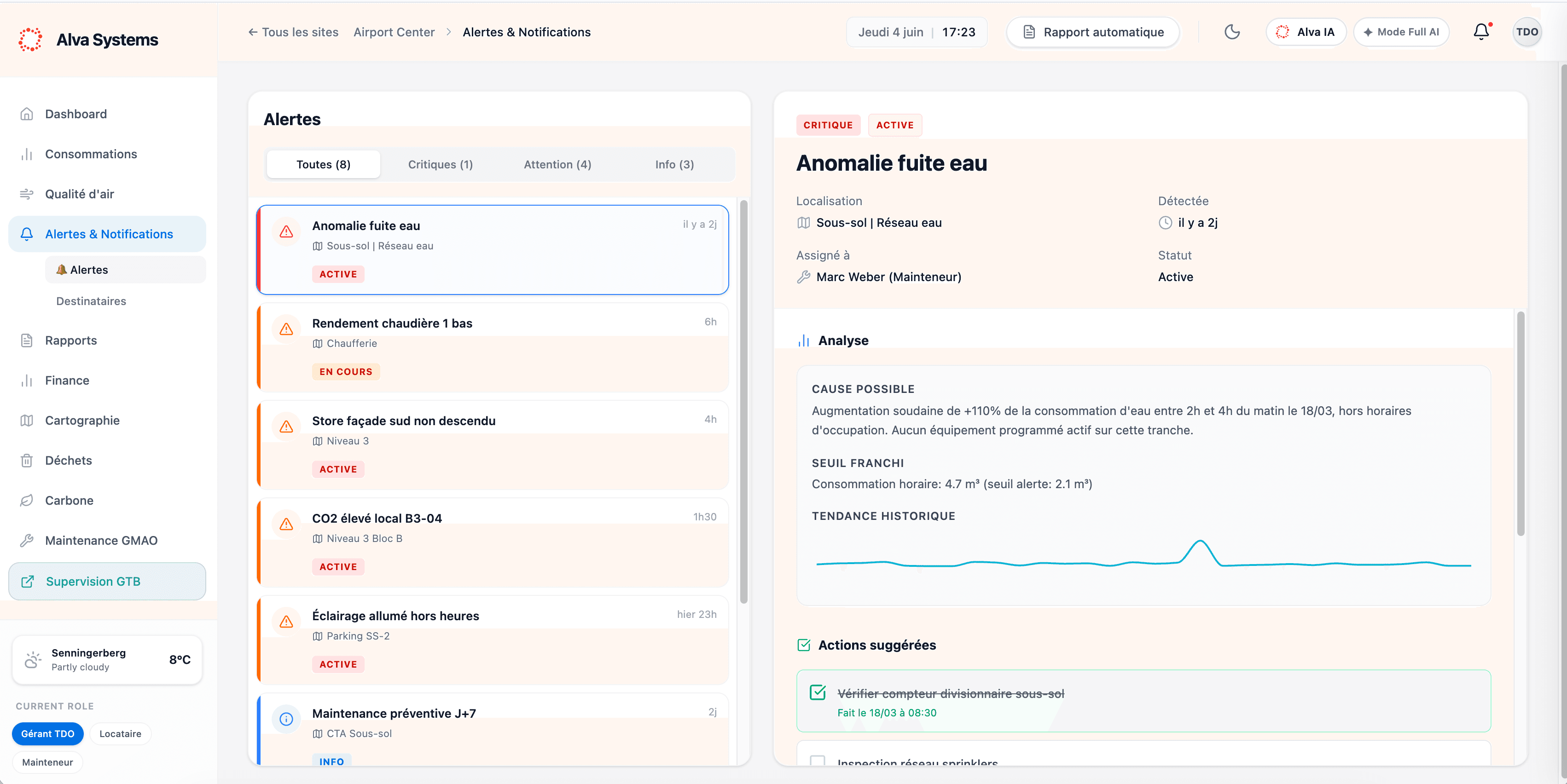The width and height of the screenshot is (1567, 784).
Task: Open the TDO user avatar
Action: pyautogui.click(x=1527, y=32)
